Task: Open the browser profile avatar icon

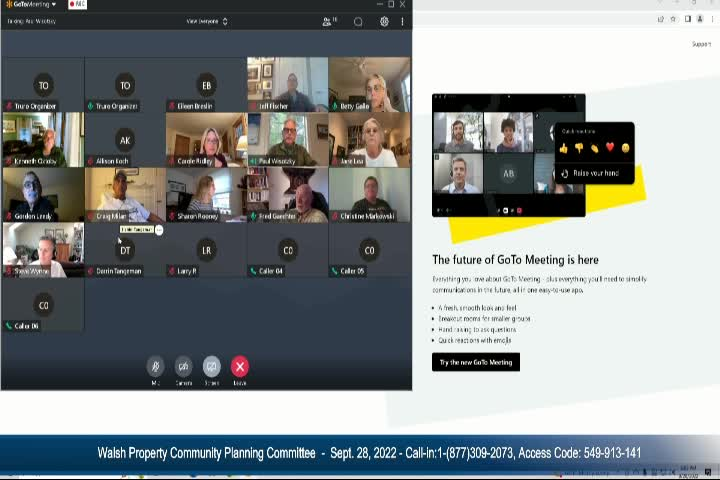Action: click(x=698, y=19)
